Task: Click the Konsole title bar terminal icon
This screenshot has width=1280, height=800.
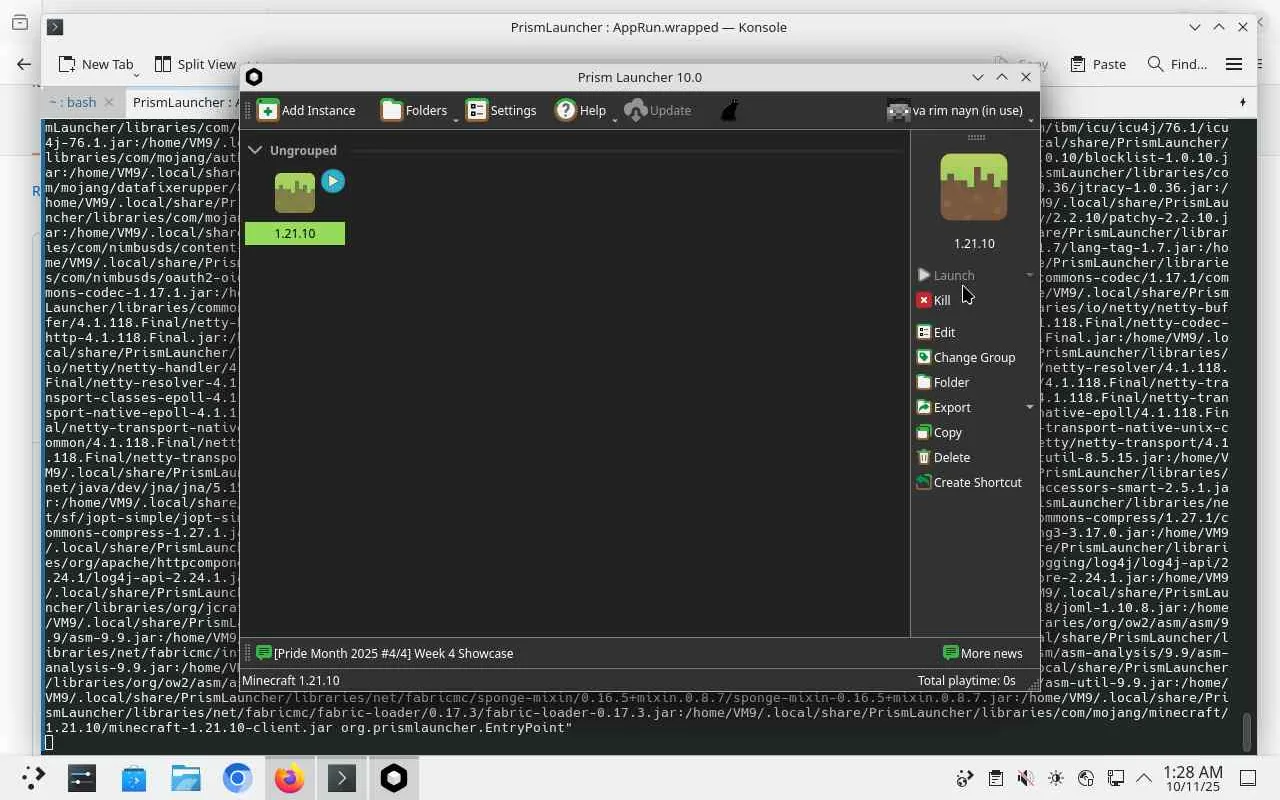Action: tap(55, 27)
